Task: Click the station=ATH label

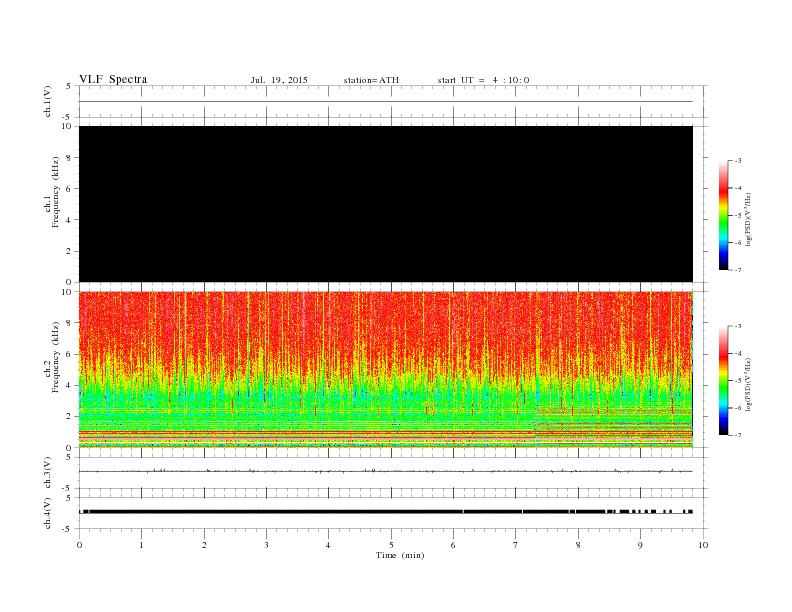Action: pyautogui.click(x=371, y=80)
